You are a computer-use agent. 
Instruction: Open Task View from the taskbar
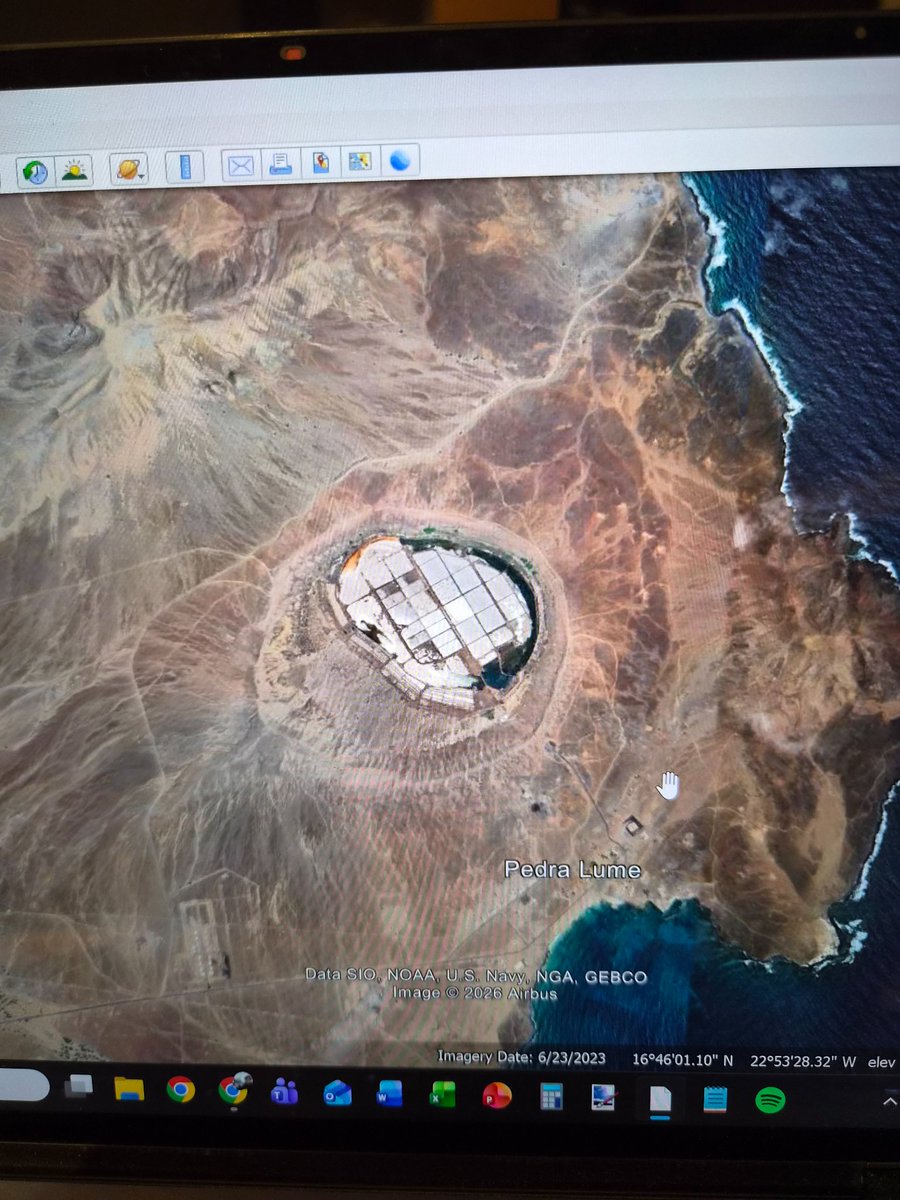click(80, 1086)
